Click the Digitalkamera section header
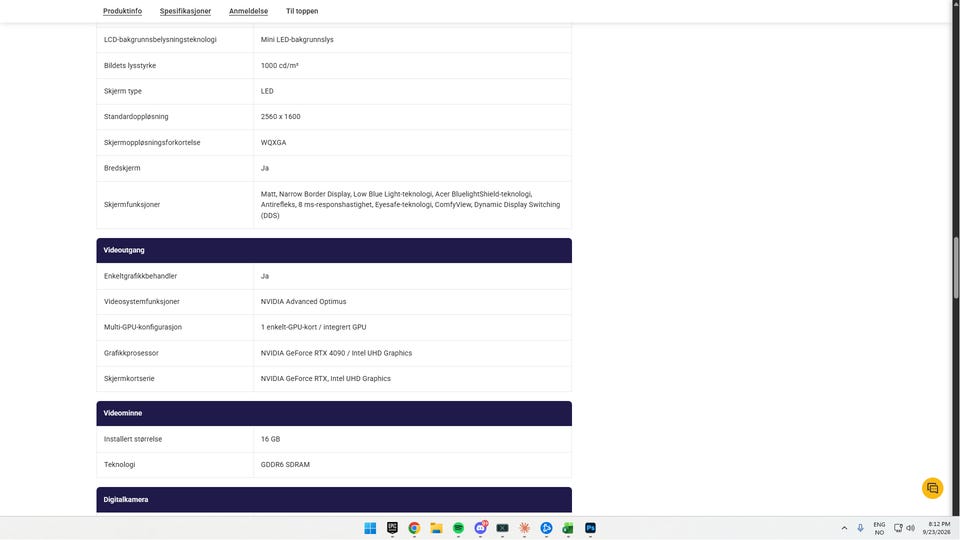Viewport: 960px width, 540px height. tap(334, 500)
